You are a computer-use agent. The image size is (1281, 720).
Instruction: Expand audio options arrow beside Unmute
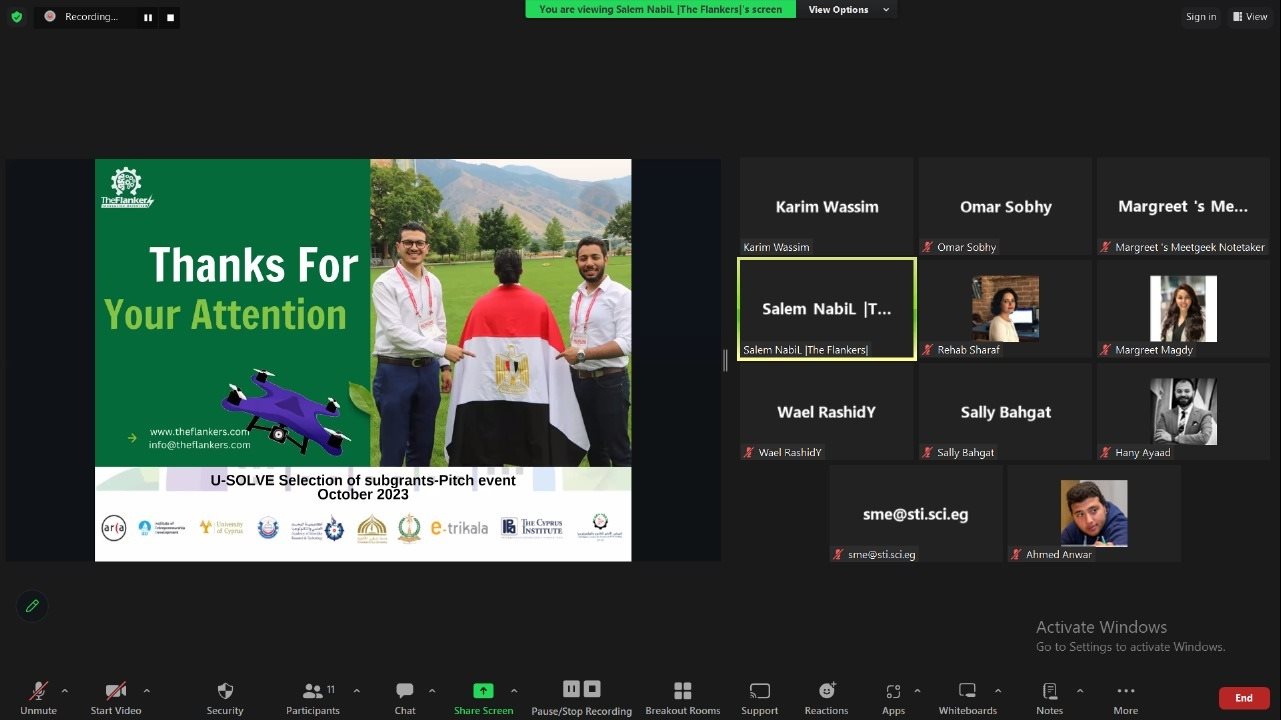point(65,691)
